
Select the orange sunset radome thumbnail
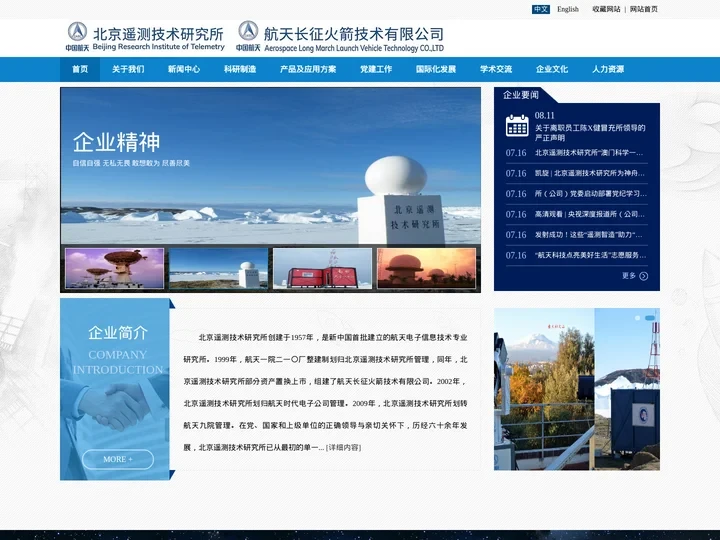(x=427, y=269)
